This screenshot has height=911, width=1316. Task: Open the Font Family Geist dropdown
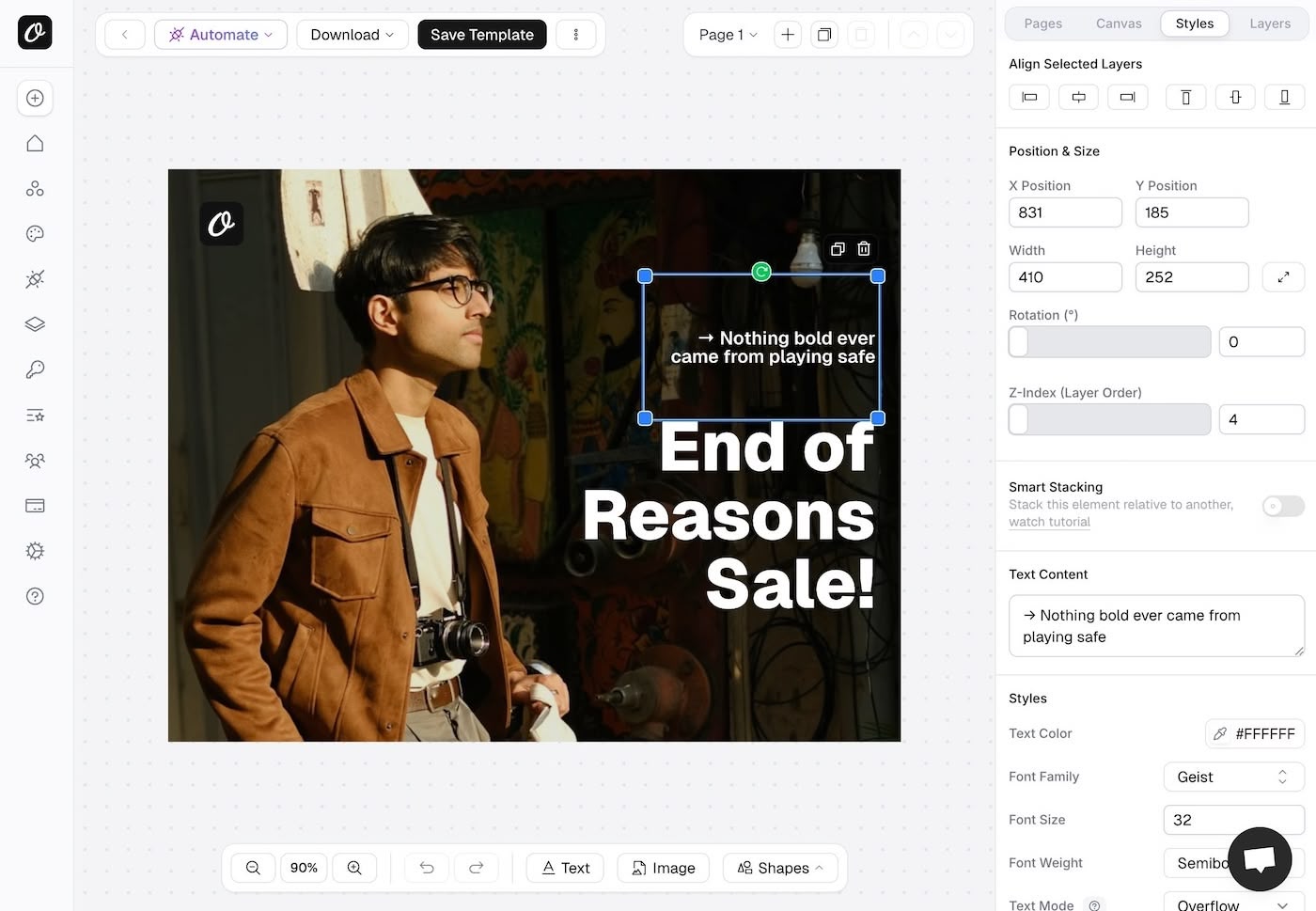point(1233,777)
